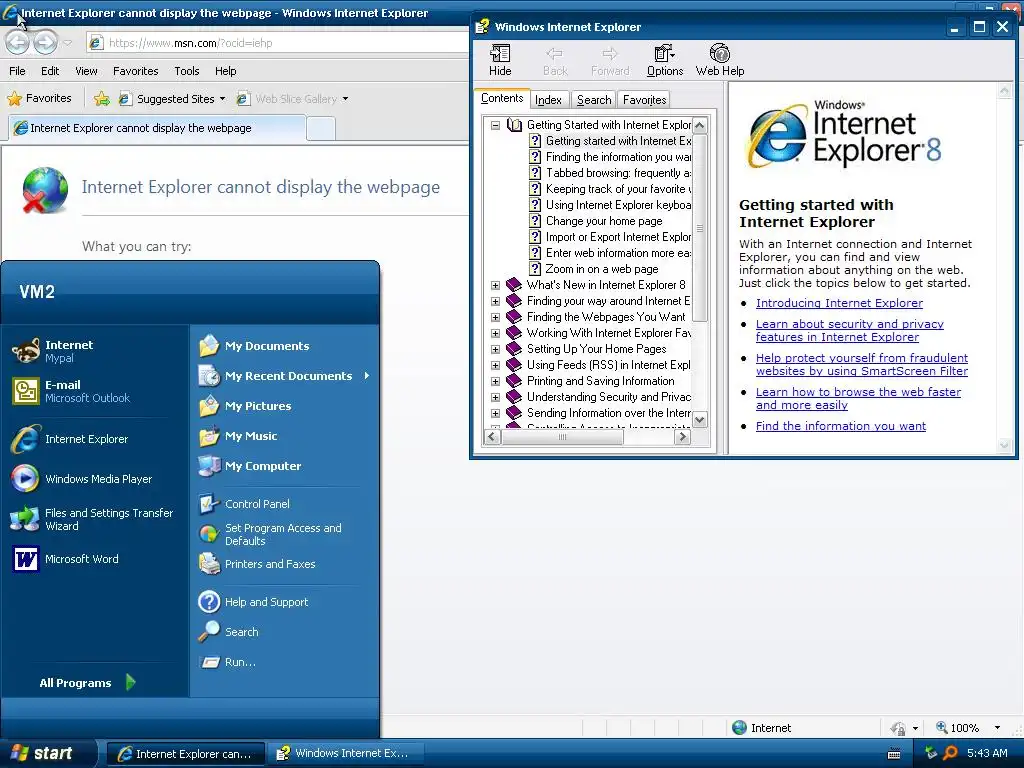Follow the Introducing Internet Explorer link
Screen dimensions: 1024x768
click(839, 303)
